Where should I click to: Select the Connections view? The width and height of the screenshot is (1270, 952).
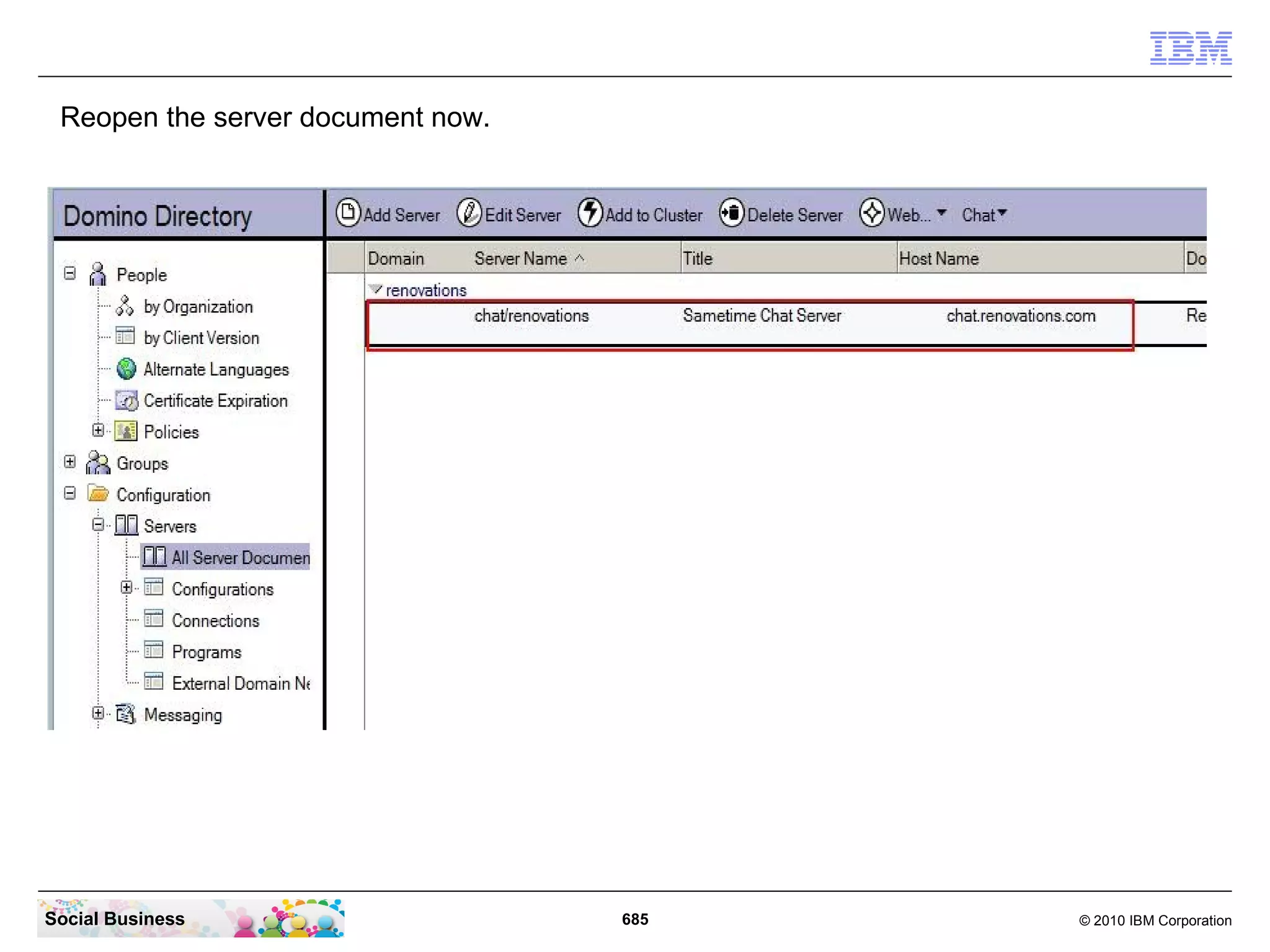pyautogui.click(x=215, y=620)
